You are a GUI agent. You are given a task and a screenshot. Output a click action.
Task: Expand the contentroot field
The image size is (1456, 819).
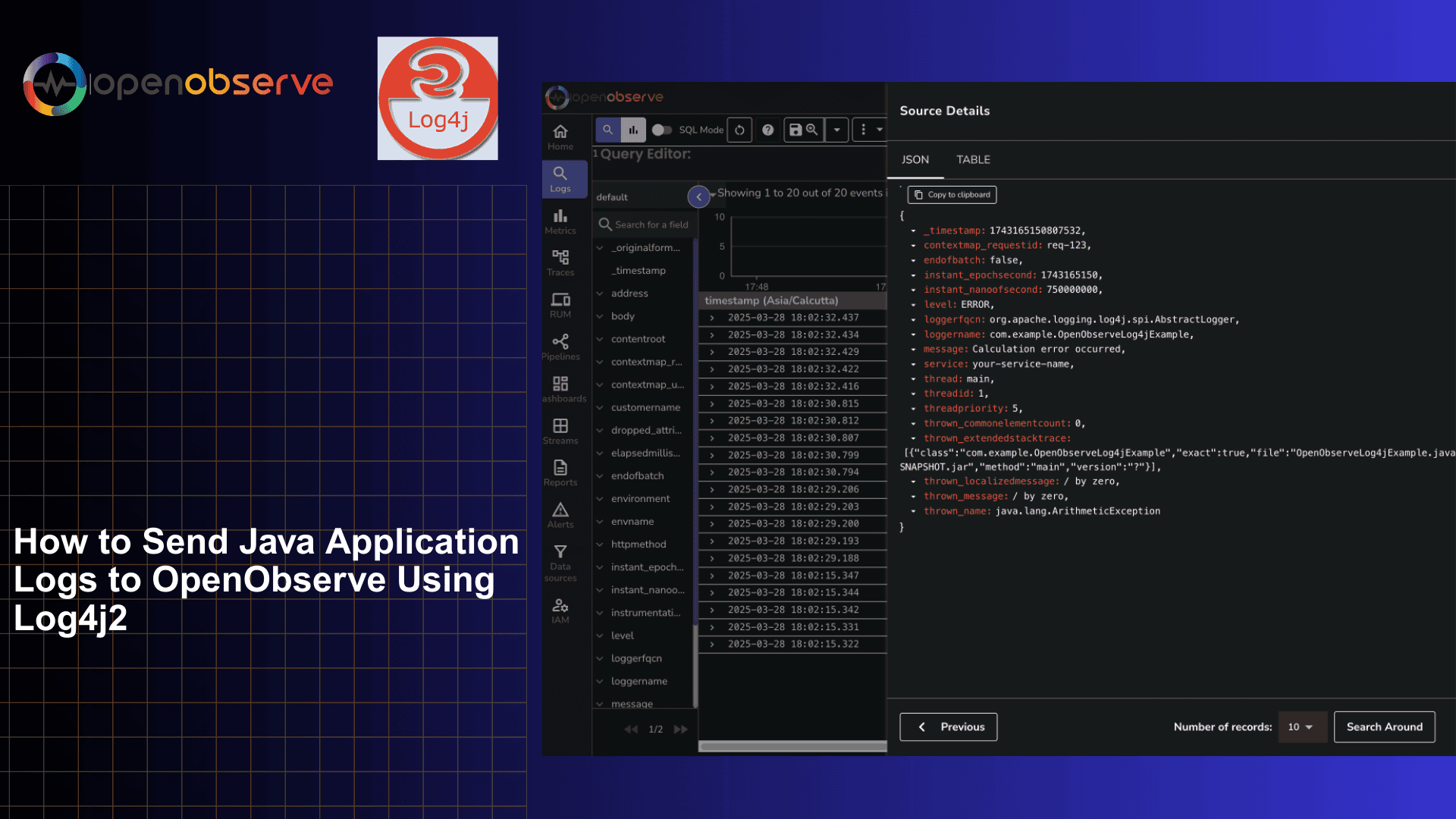pyautogui.click(x=600, y=339)
